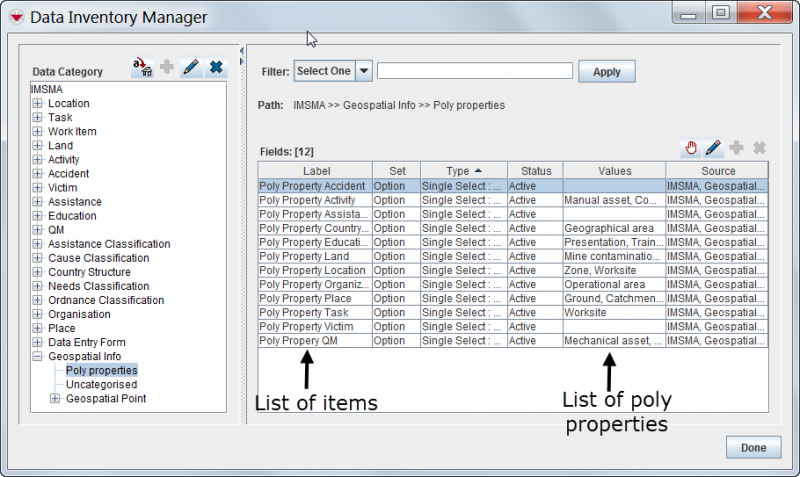Select the Country Structure tree item
This screenshot has width=800, height=477.
89,272
